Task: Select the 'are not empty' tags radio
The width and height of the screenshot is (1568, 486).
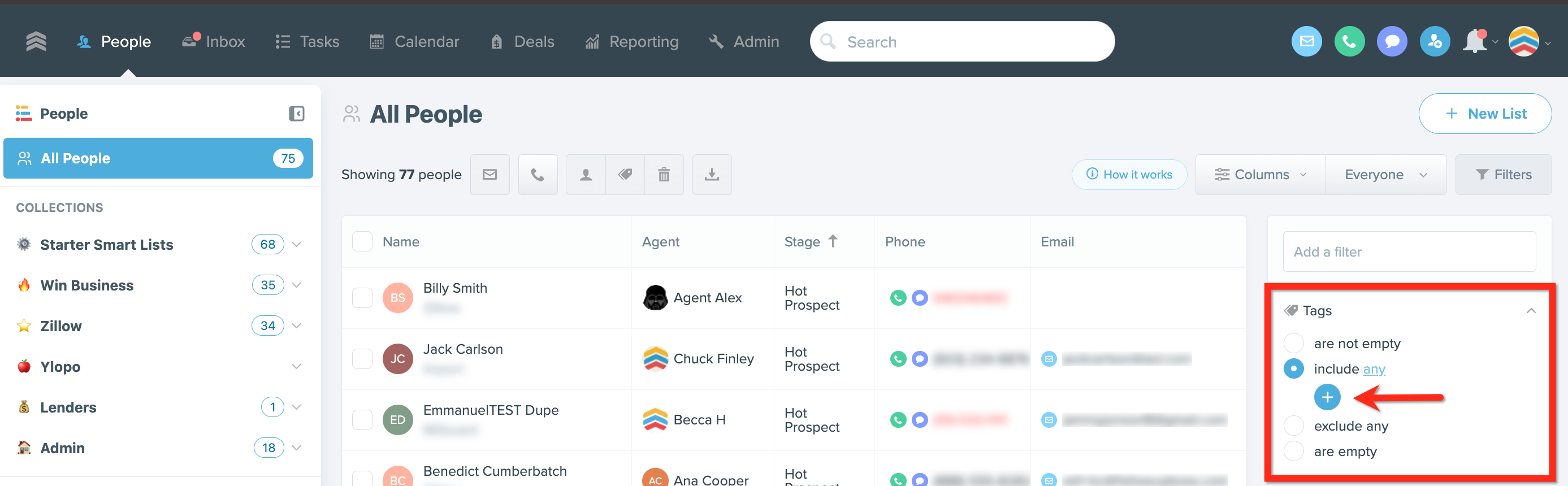Action: [1293, 343]
